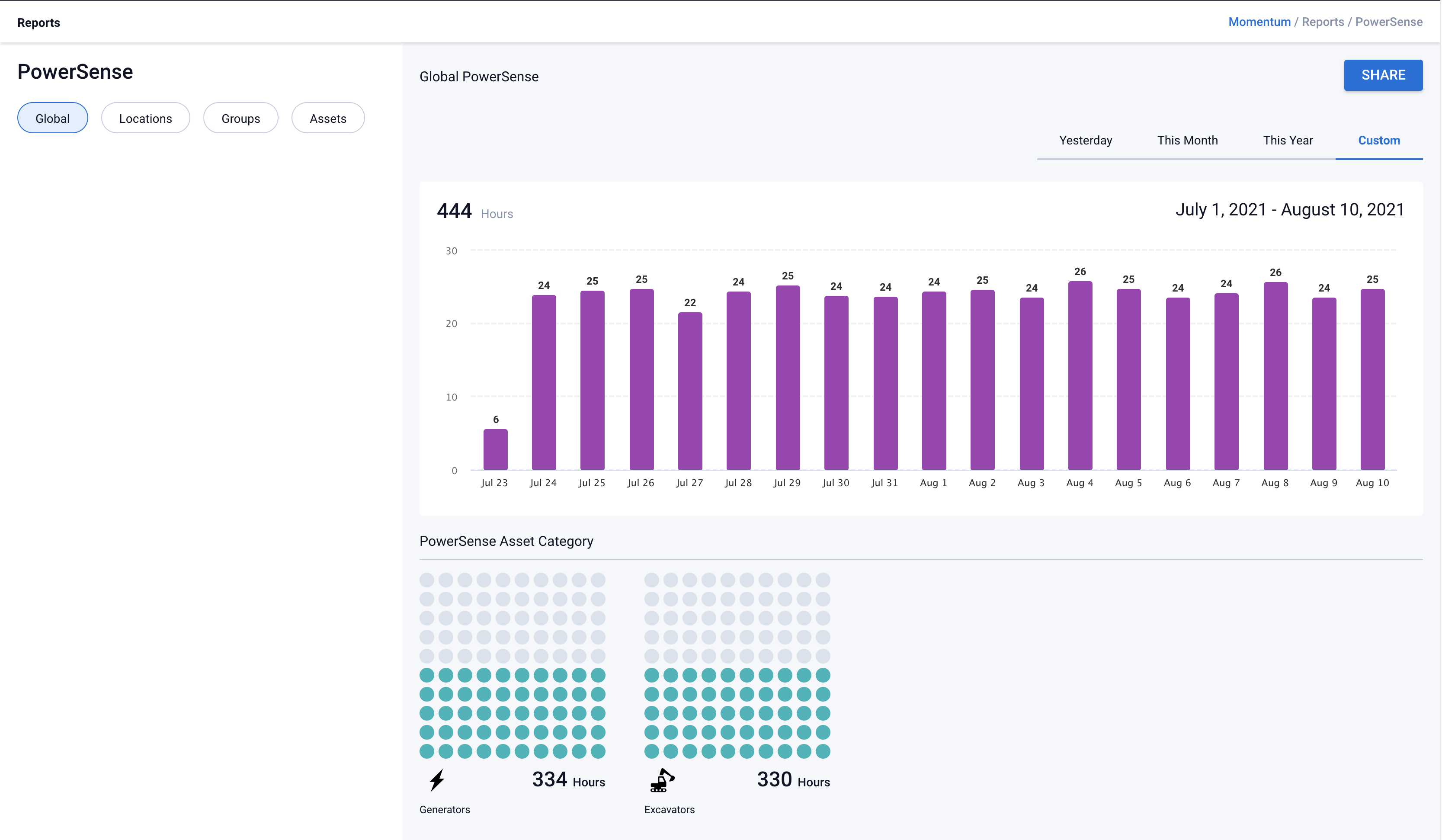Click the July 1 - August 10 date range
Screen dimensions: 1442x840
1289,209
